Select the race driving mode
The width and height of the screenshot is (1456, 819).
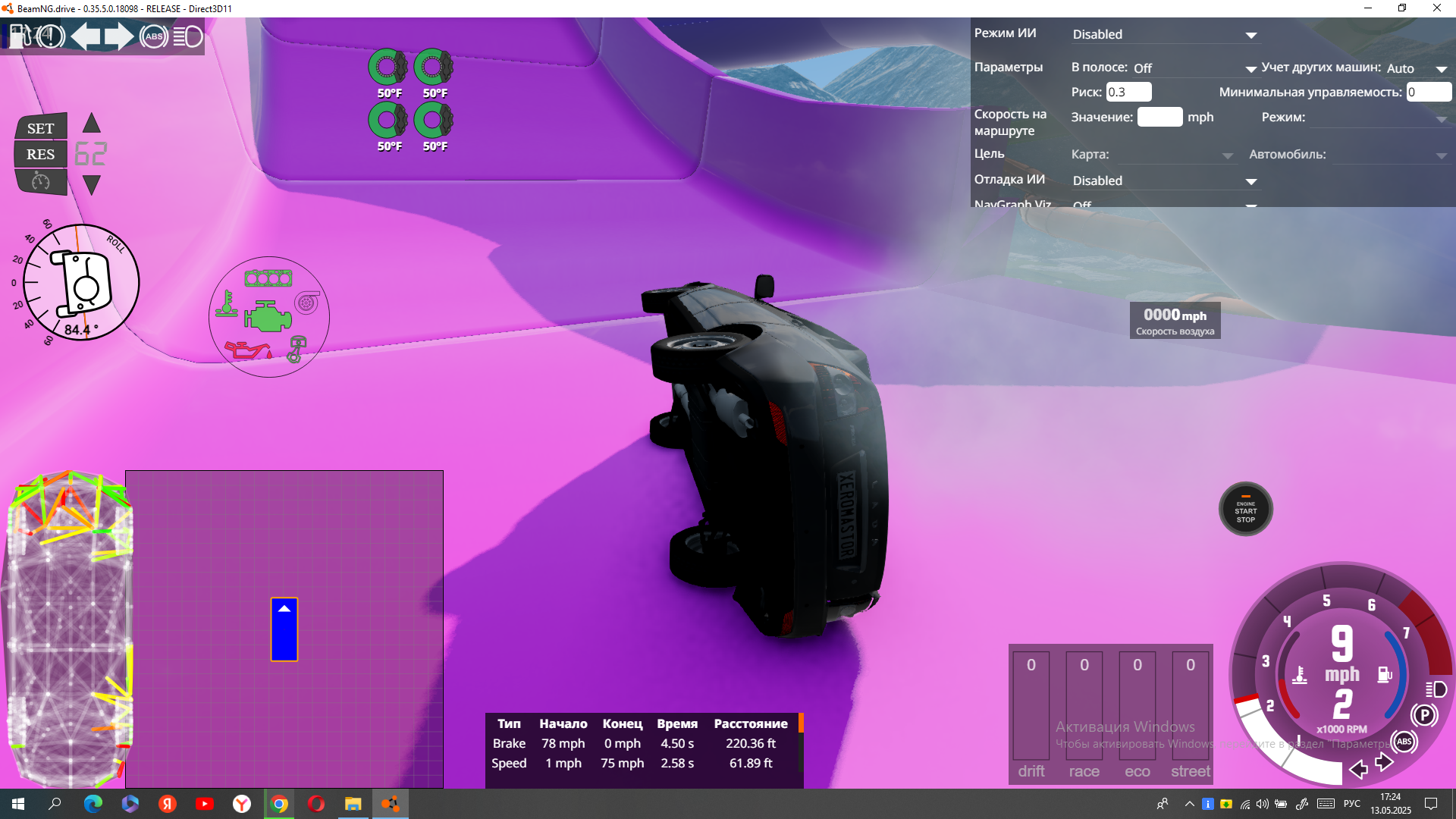[1084, 770]
